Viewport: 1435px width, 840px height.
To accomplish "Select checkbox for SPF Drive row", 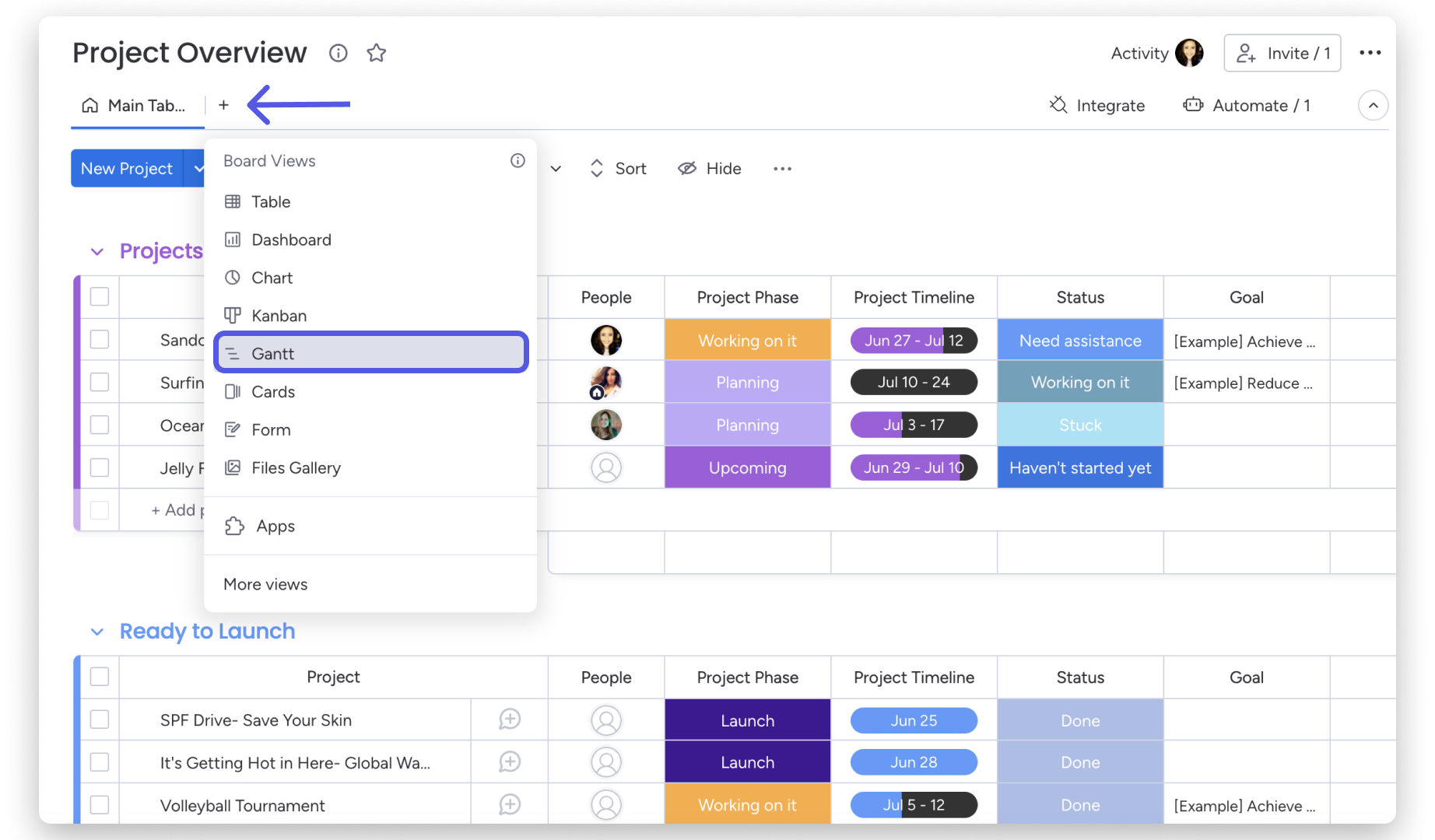I will 100,719.
